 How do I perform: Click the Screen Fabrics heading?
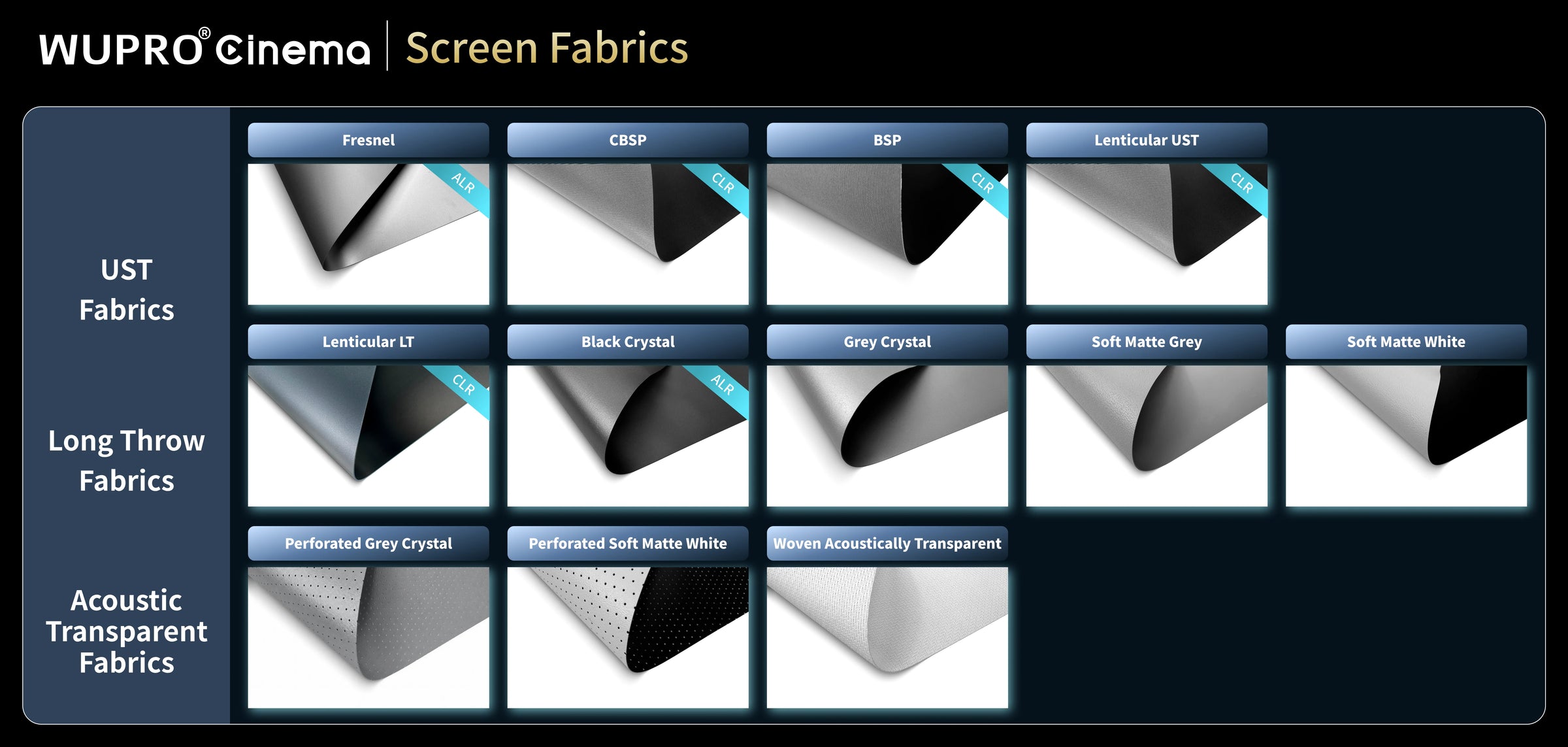[547, 48]
